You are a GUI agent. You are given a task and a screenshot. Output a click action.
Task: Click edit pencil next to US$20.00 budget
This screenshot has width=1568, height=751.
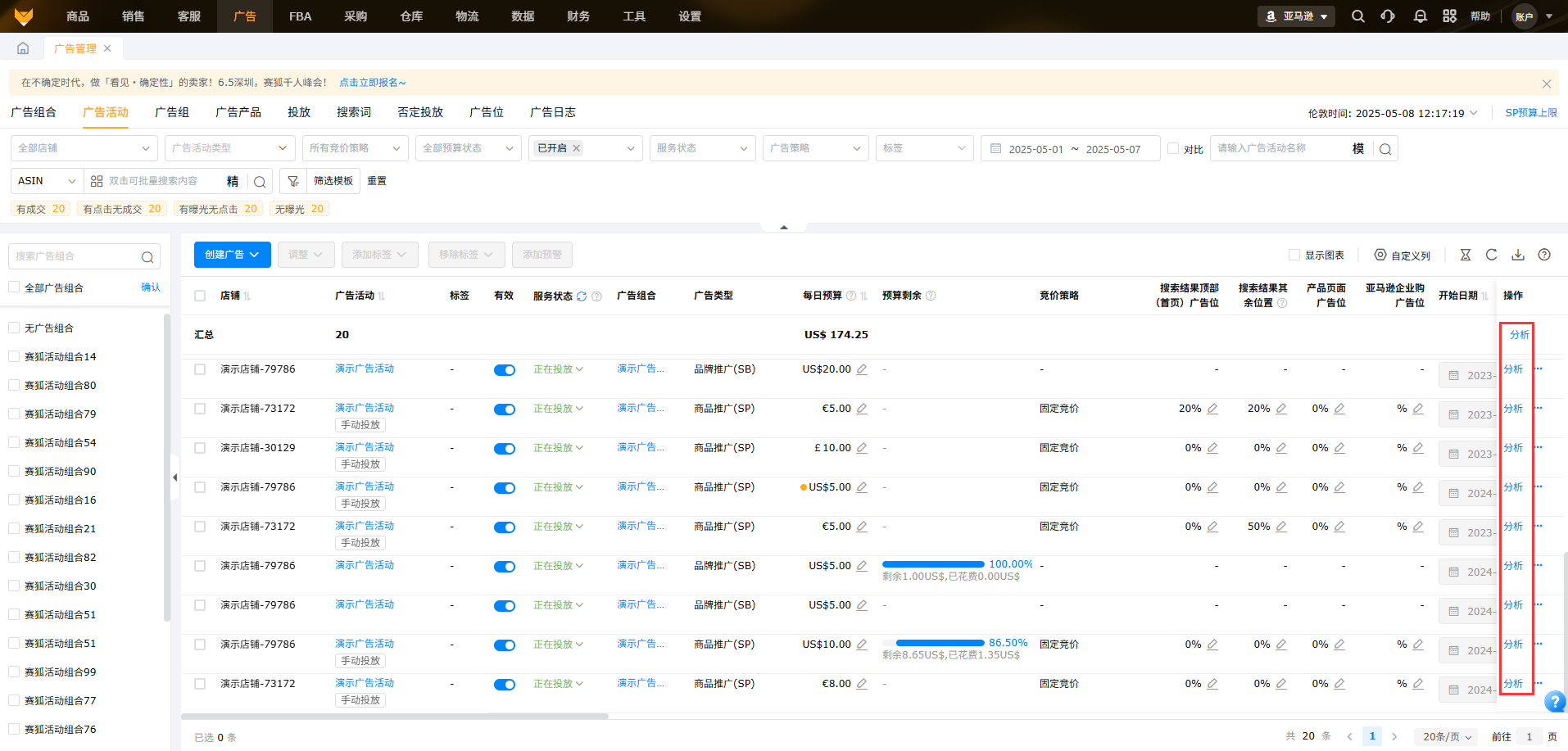click(x=862, y=369)
